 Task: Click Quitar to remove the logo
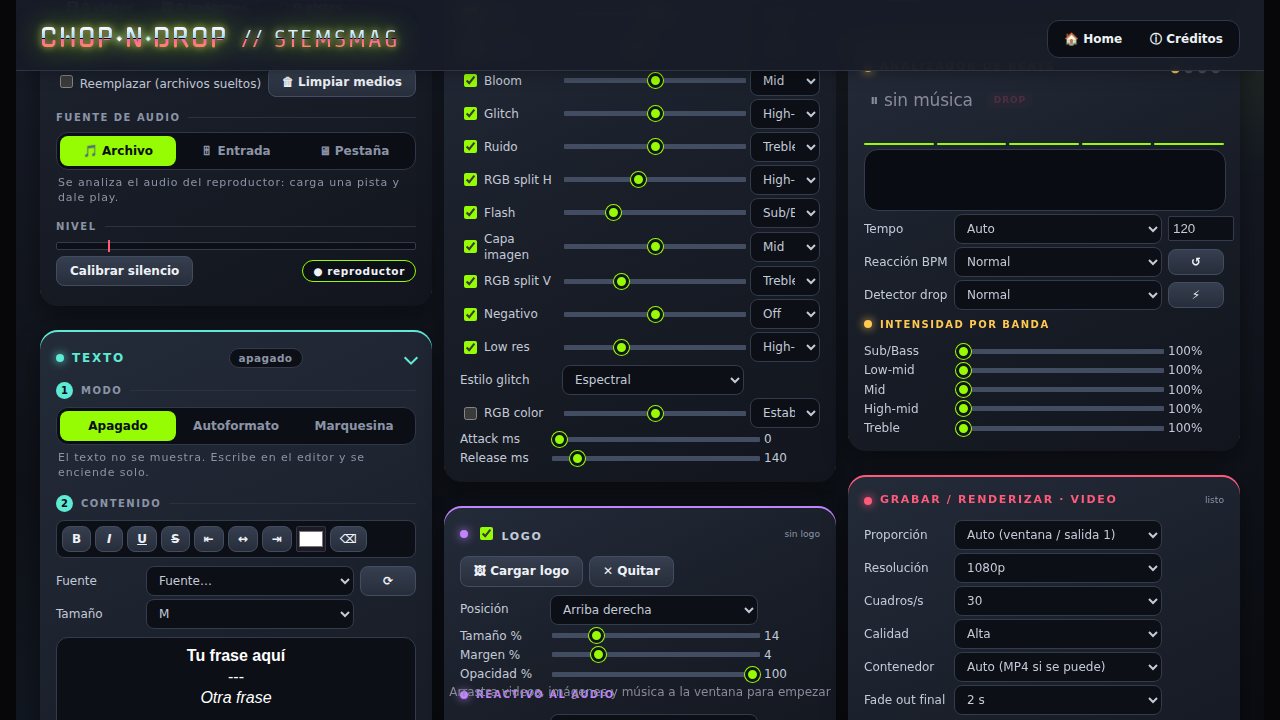[x=631, y=571]
